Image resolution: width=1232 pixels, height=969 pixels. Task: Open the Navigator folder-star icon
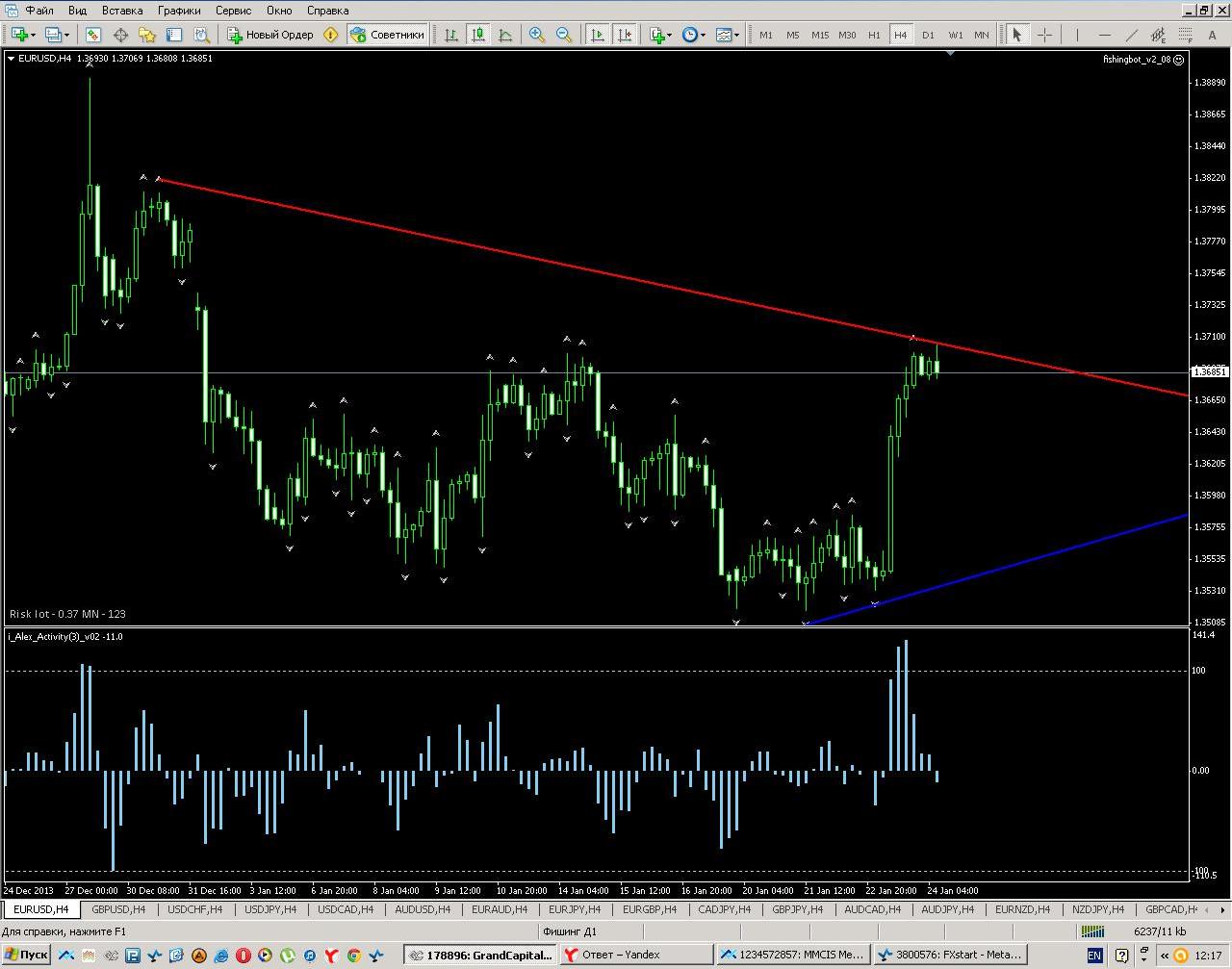(x=147, y=35)
